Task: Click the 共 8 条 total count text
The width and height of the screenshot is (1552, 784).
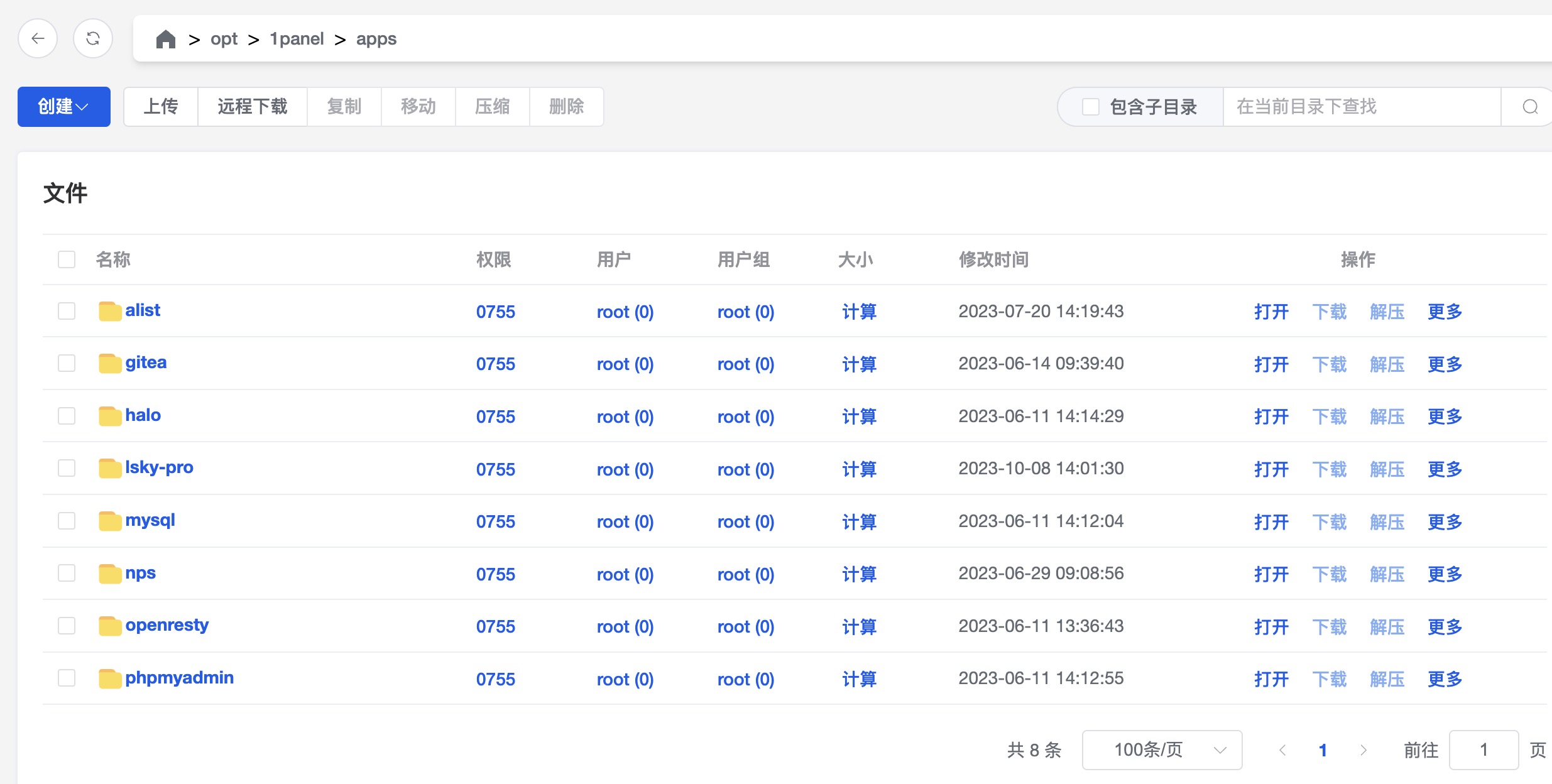Action: [x=1034, y=750]
